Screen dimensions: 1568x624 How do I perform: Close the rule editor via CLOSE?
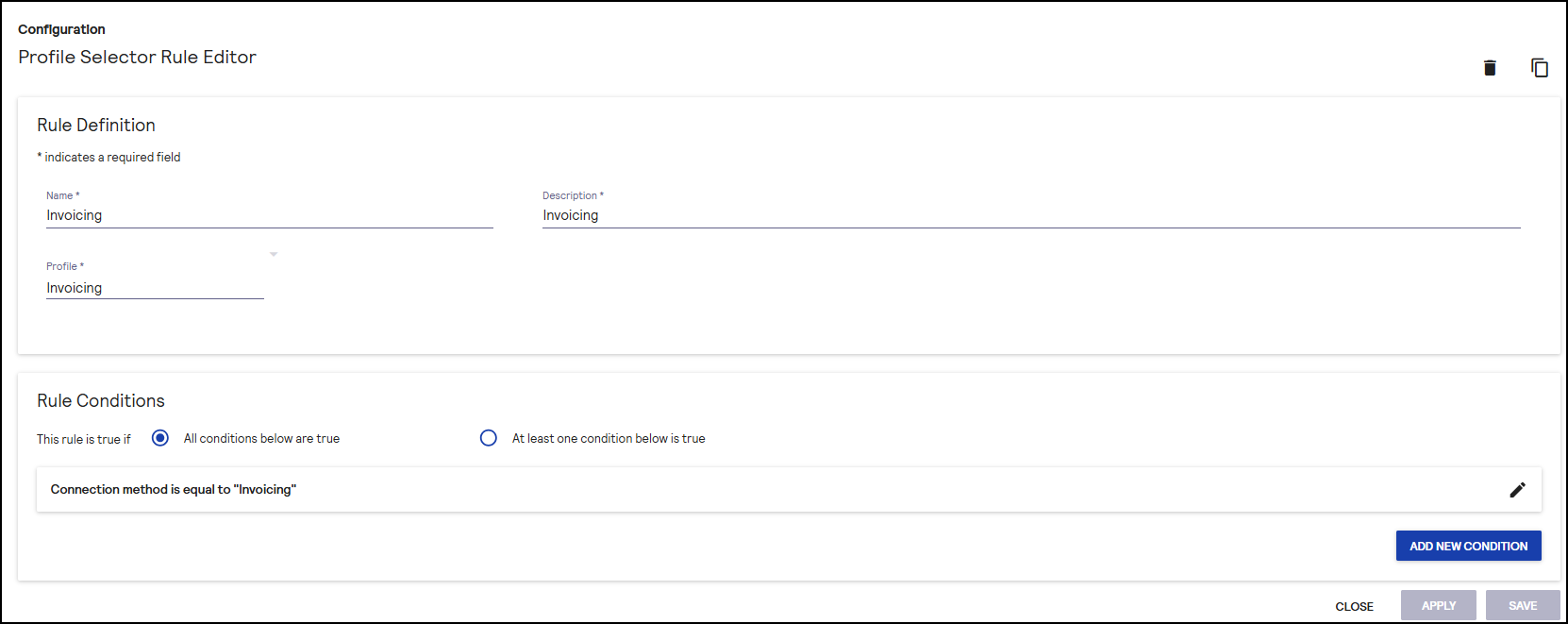tap(1354, 606)
